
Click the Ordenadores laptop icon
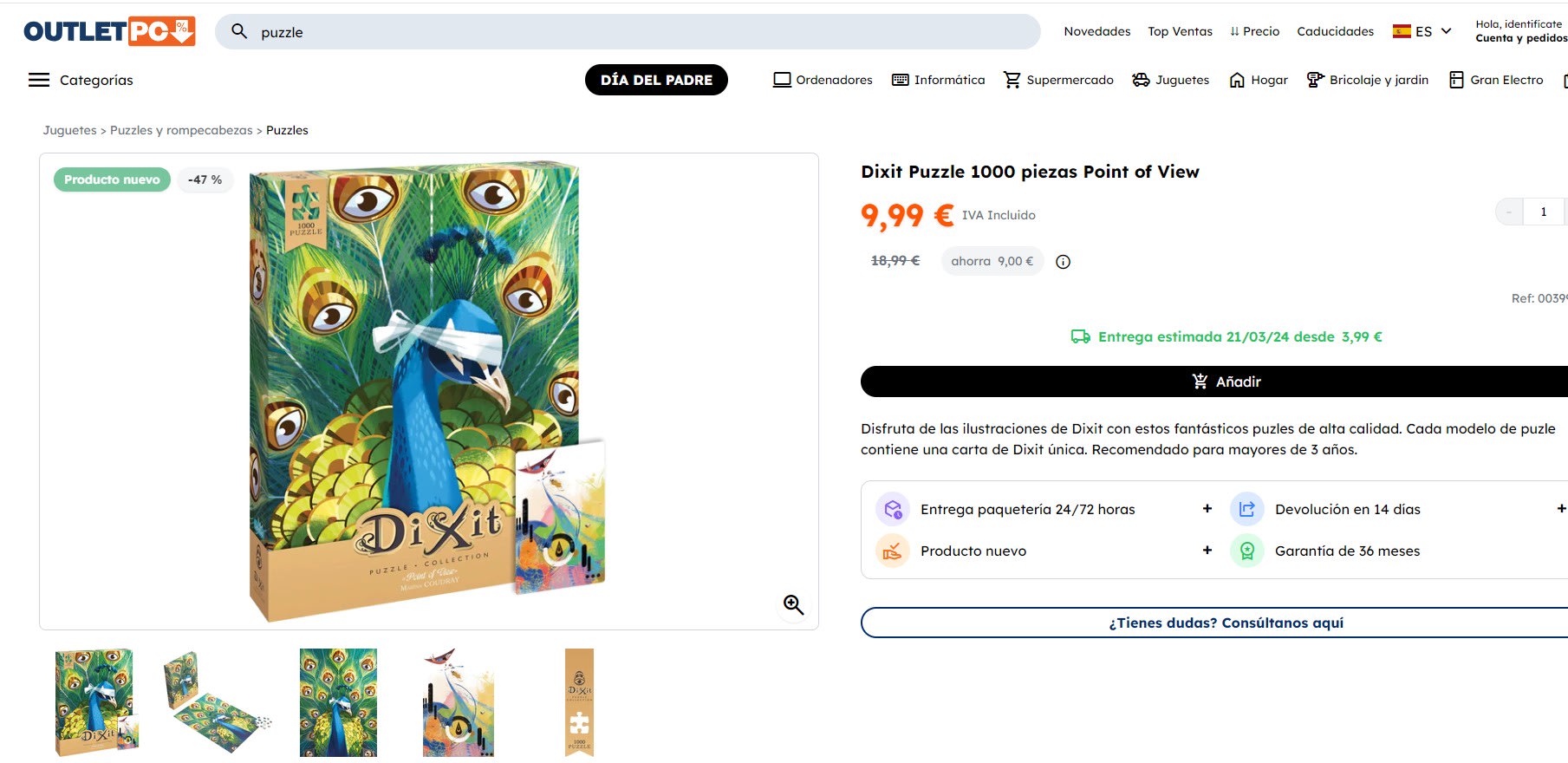(782, 80)
